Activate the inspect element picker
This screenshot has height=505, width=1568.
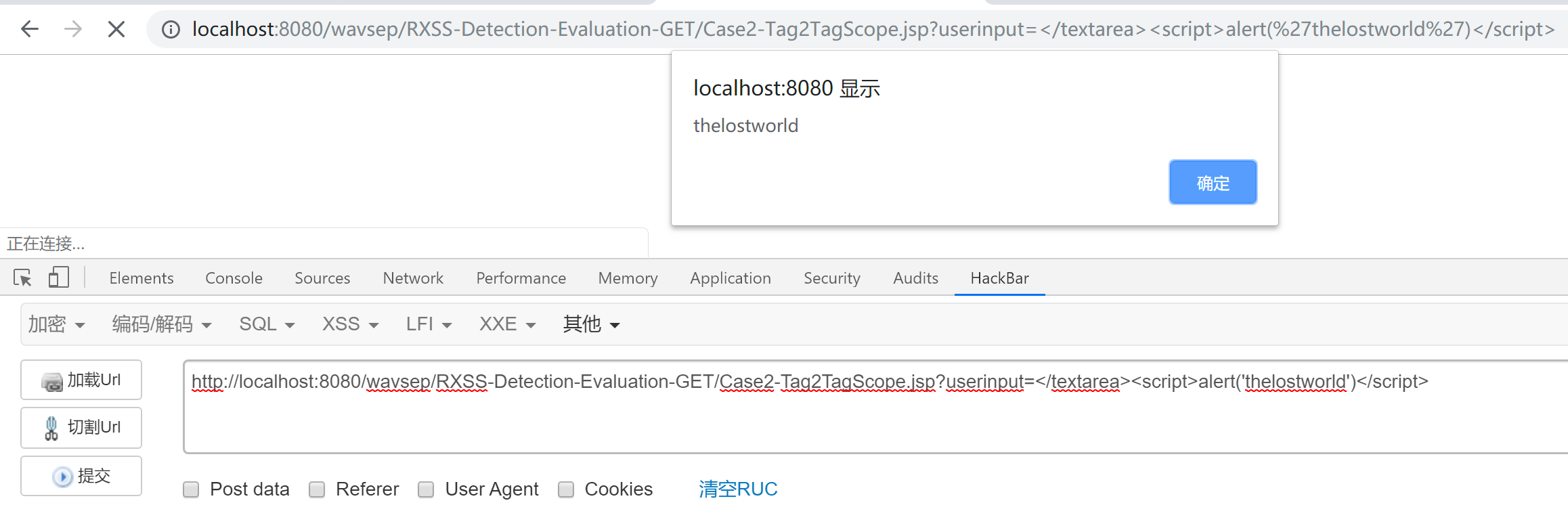(22, 278)
